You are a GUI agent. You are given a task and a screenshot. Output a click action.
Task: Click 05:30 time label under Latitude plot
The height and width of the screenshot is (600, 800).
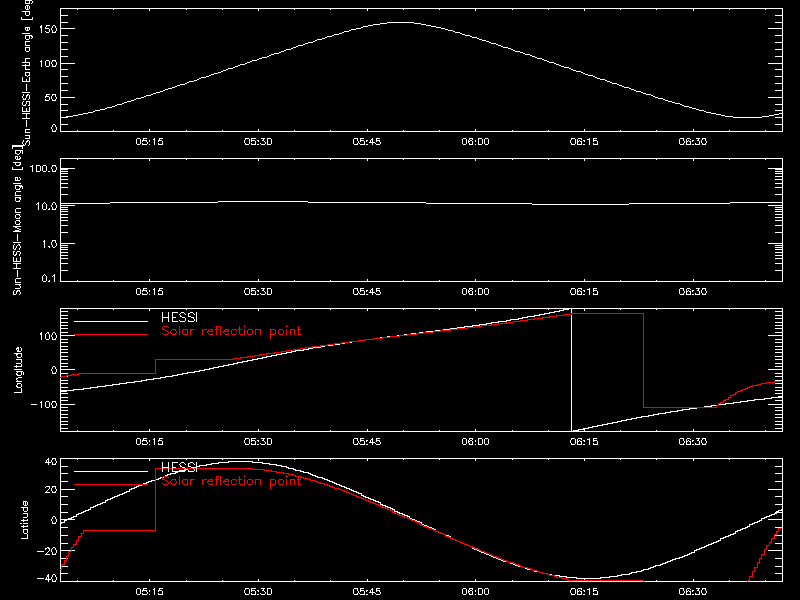[258, 592]
